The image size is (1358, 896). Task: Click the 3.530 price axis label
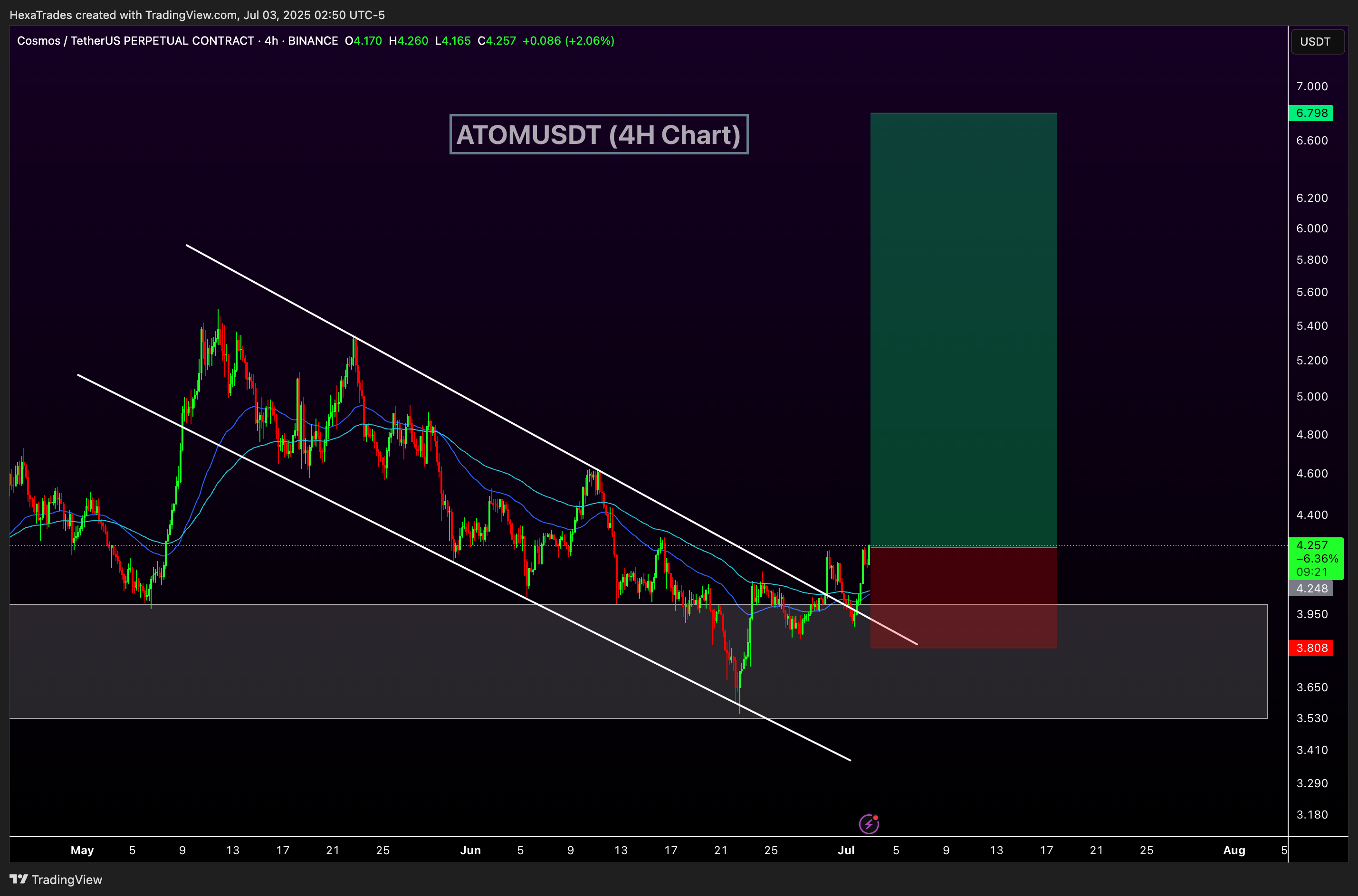point(1312,718)
